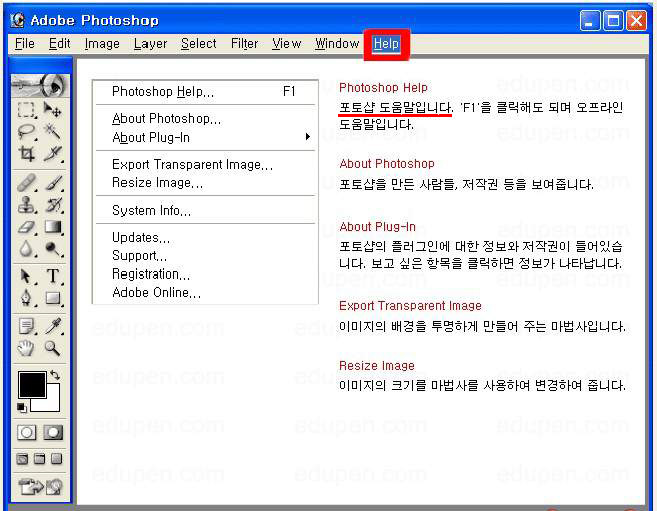Set Full Screen Mode without menu bar
657x511 pixels.
pos(57,459)
